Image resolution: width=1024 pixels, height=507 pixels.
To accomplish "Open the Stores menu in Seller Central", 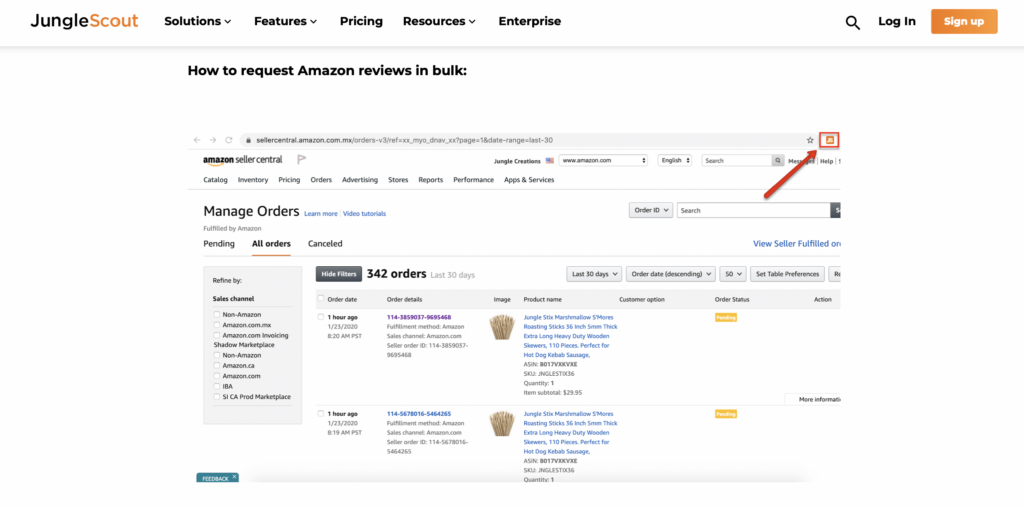I will point(398,180).
